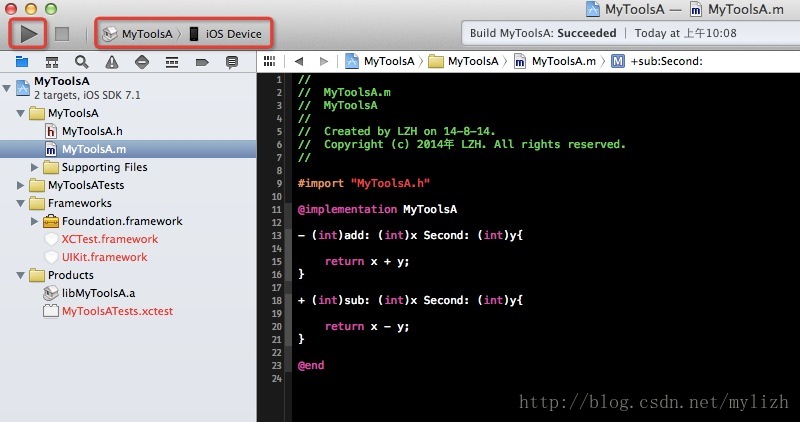Click line number 18 in gutter

[277, 301]
